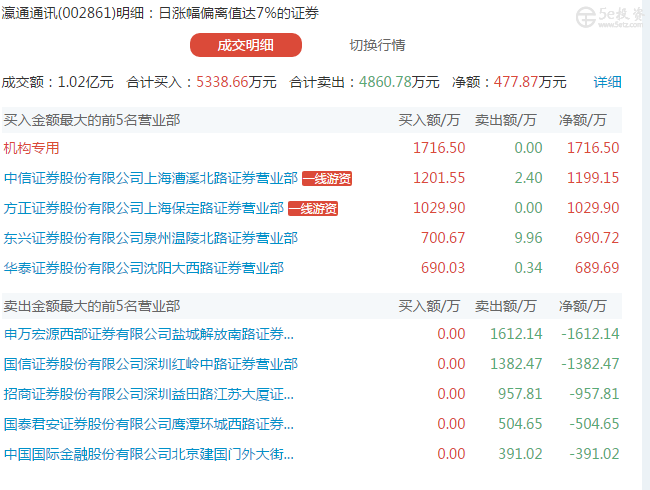Click net amount 1199.15 cell

point(593,178)
